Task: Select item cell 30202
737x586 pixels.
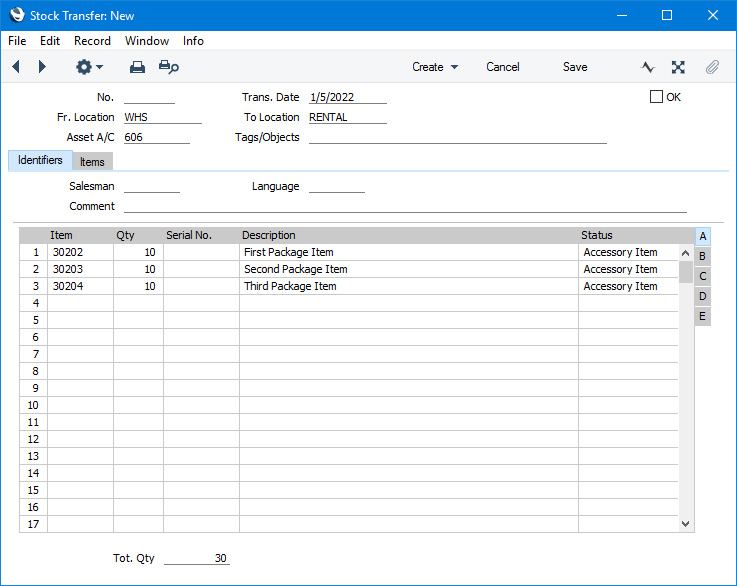Action: tap(80, 252)
